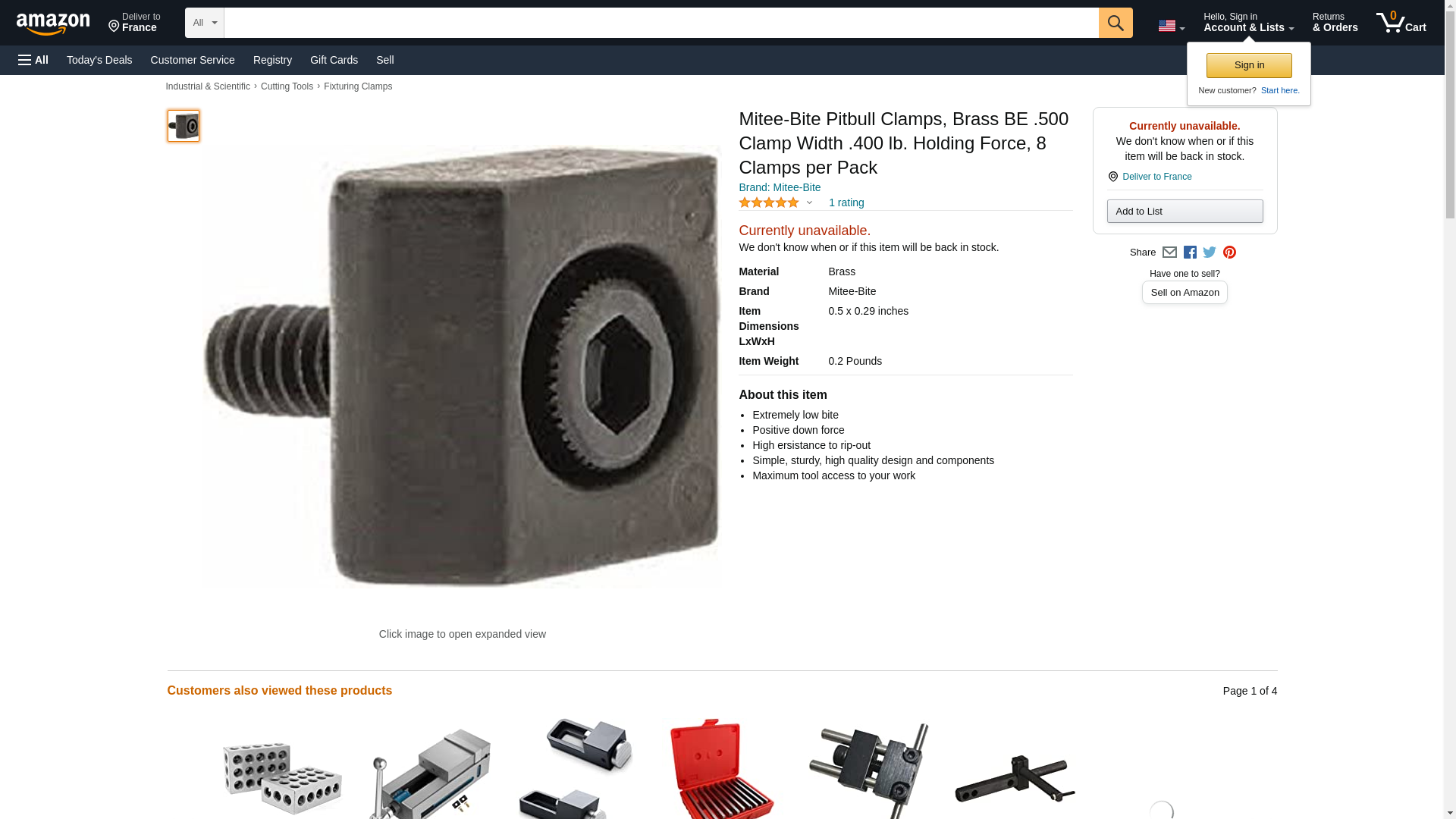Open the Amazon home logo
The width and height of the screenshot is (1456, 819).
[x=53, y=24]
